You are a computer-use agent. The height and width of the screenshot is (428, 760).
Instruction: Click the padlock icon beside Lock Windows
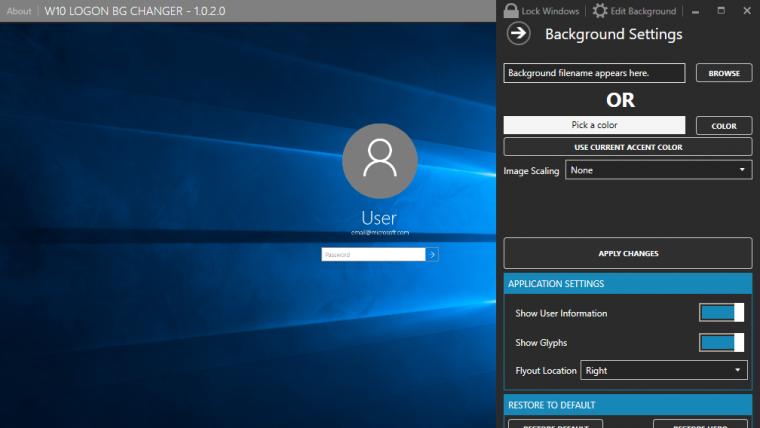pos(511,10)
